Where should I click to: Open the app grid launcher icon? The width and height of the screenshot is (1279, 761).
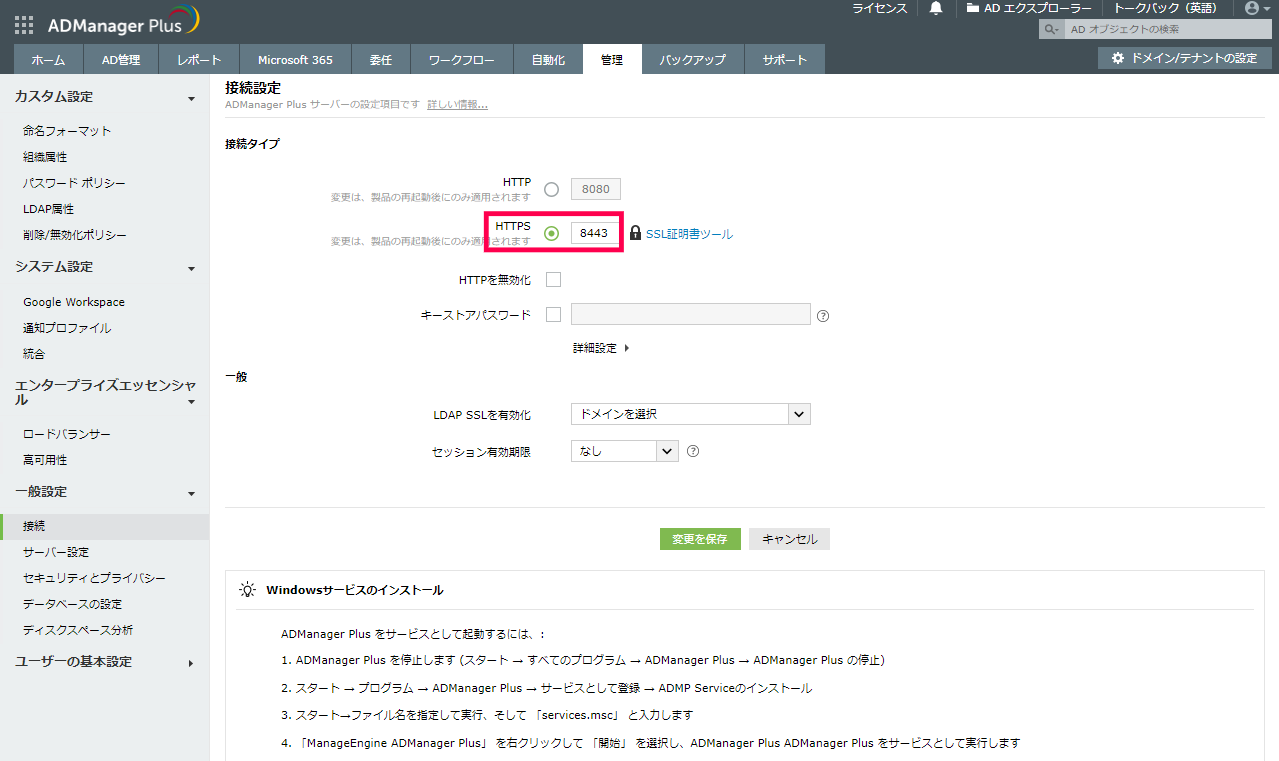tap(24, 25)
